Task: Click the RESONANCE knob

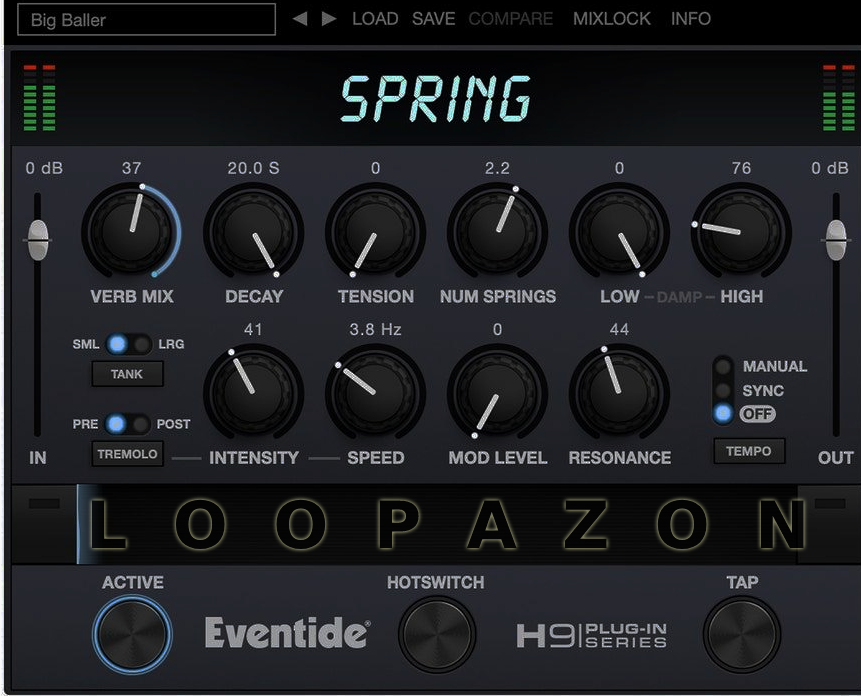Action: pyautogui.click(x=619, y=392)
